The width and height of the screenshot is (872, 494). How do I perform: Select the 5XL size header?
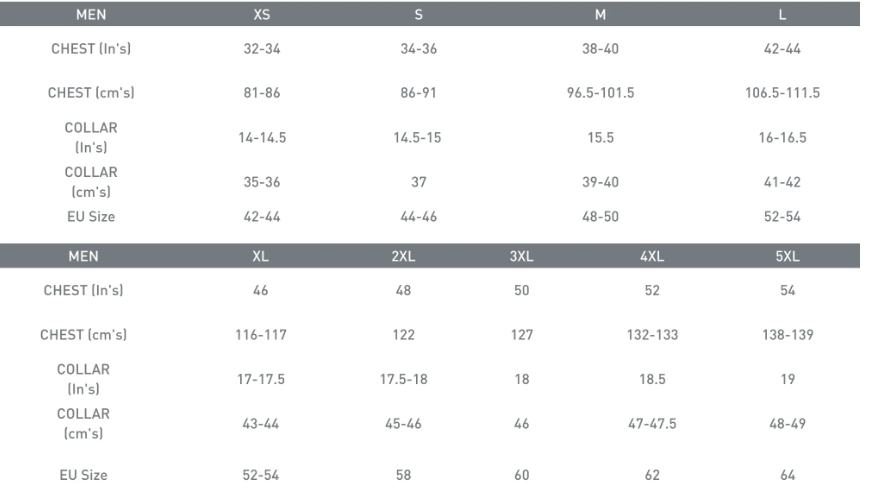[x=787, y=256]
